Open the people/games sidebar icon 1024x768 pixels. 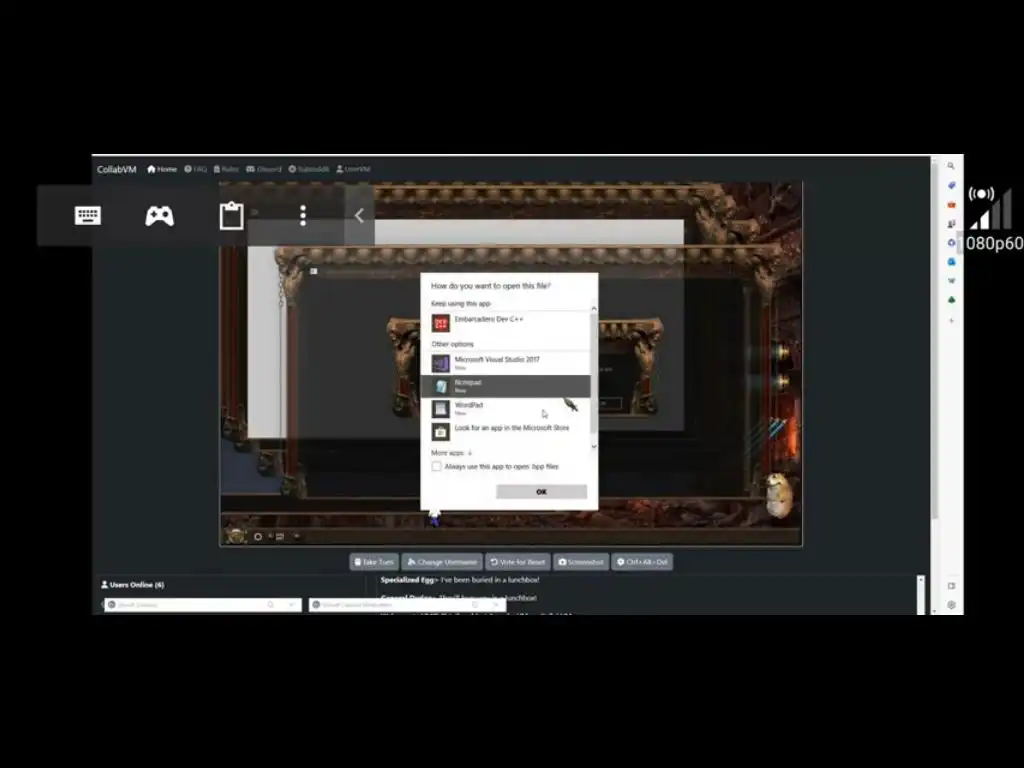click(x=951, y=224)
